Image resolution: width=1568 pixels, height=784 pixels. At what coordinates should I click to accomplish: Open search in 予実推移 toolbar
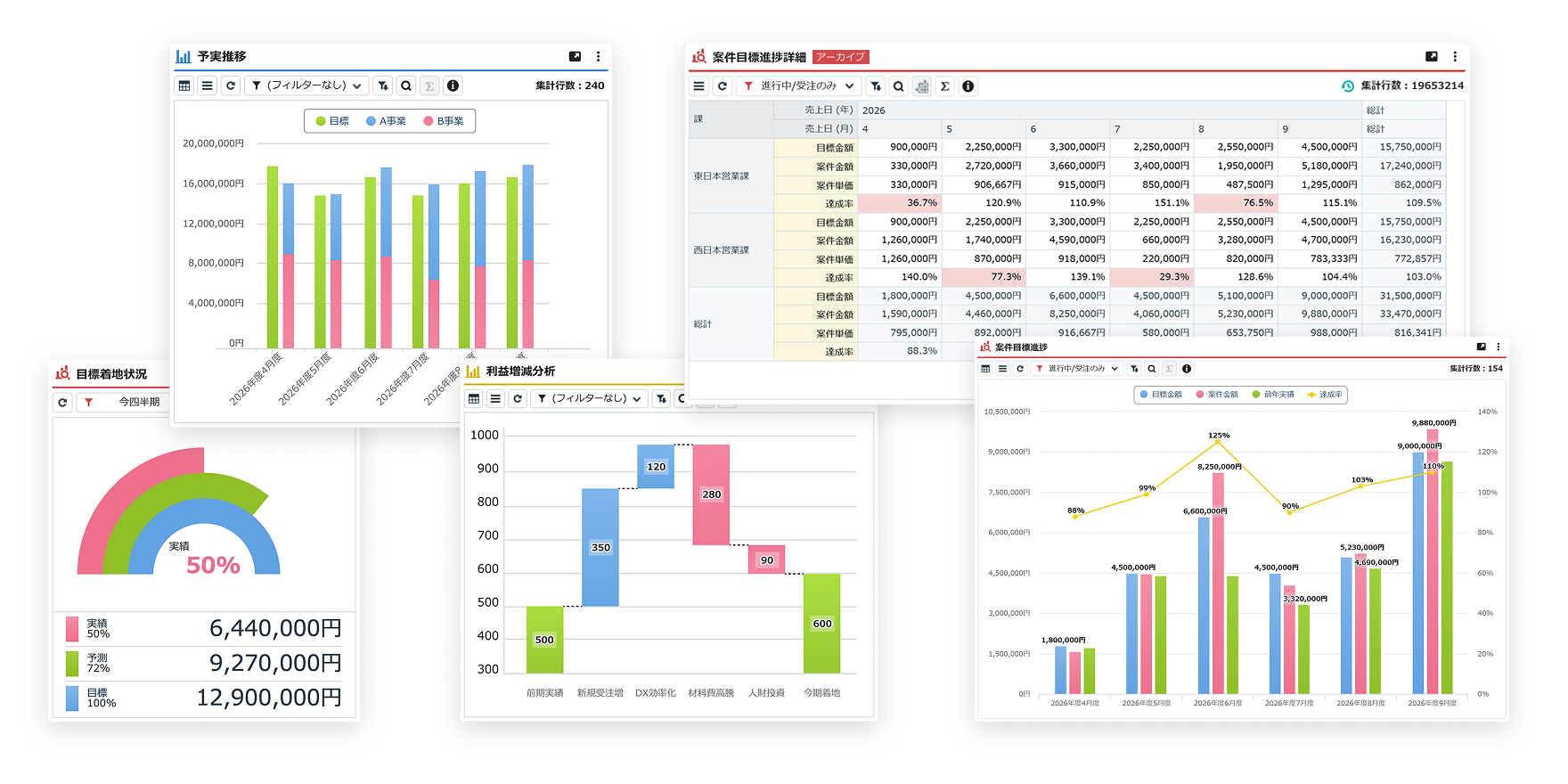click(406, 86)
